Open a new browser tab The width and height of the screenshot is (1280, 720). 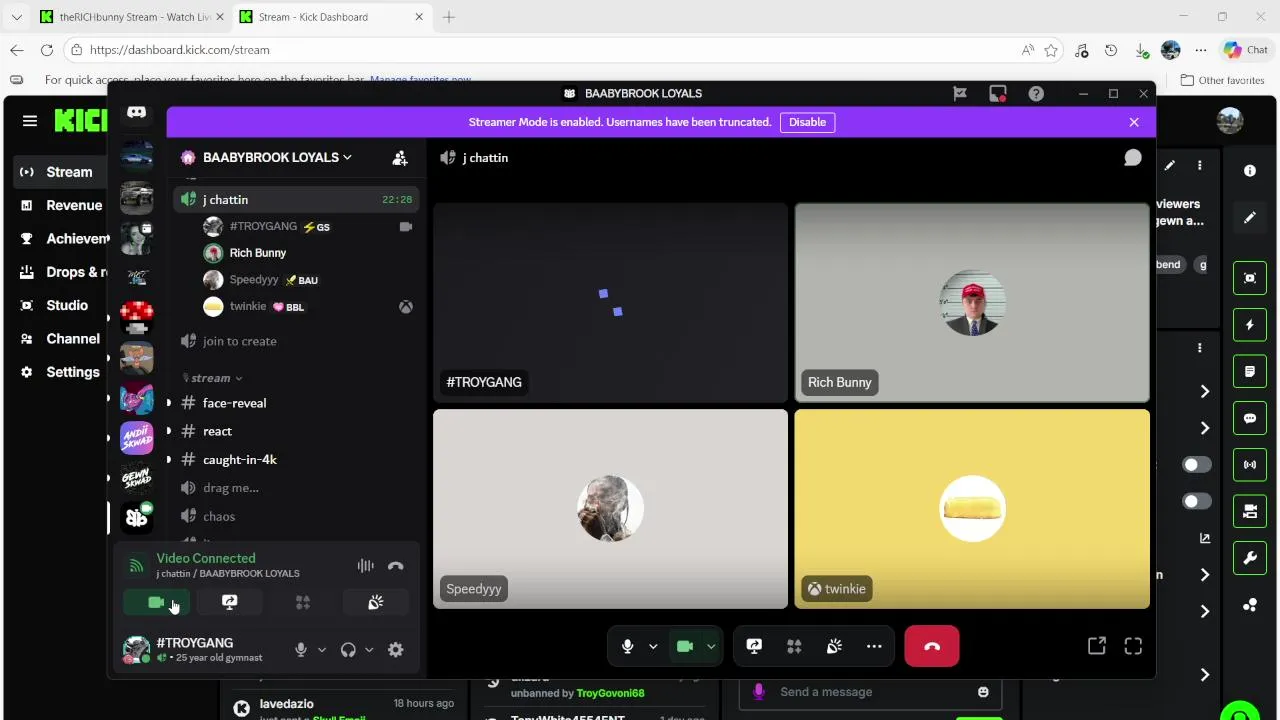(x=449, y=17)
